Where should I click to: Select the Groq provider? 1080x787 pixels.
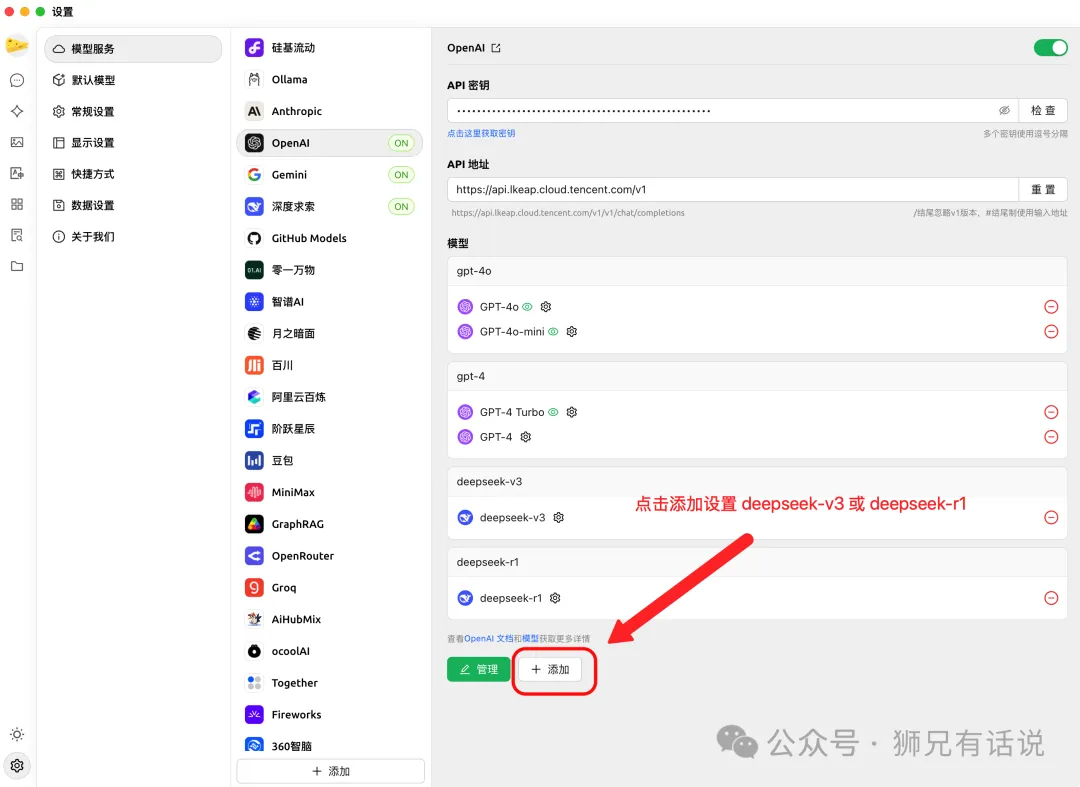point(329,587)
